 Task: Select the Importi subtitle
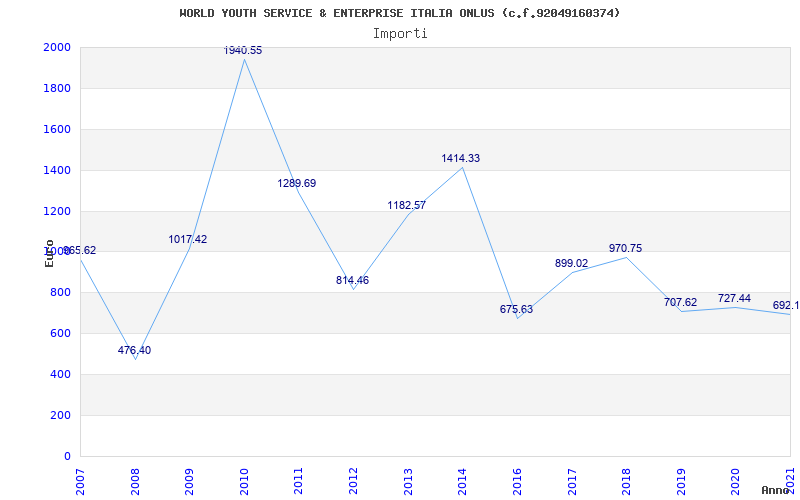400,34
